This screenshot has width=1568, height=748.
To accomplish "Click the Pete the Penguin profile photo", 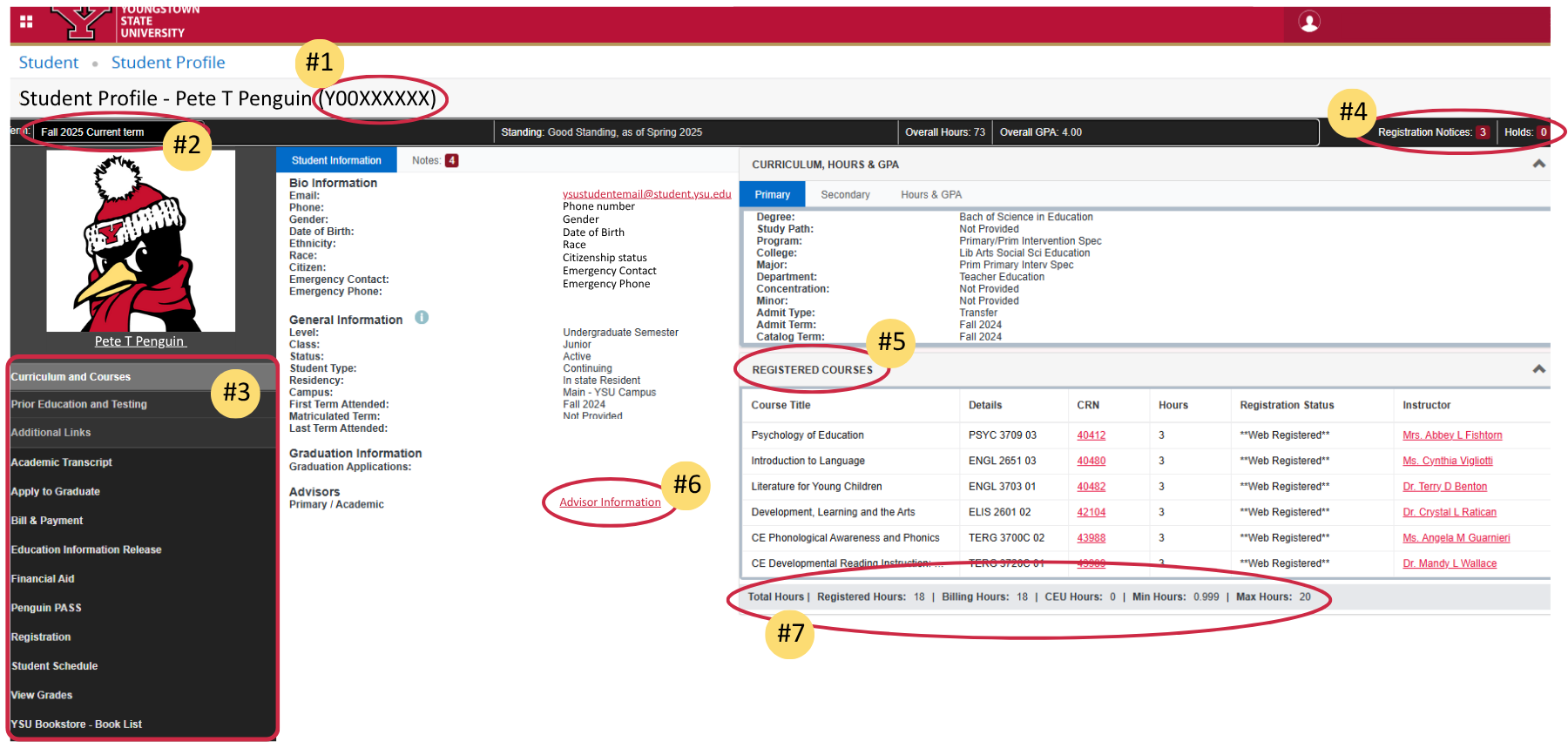I will [x=140, y=241].
